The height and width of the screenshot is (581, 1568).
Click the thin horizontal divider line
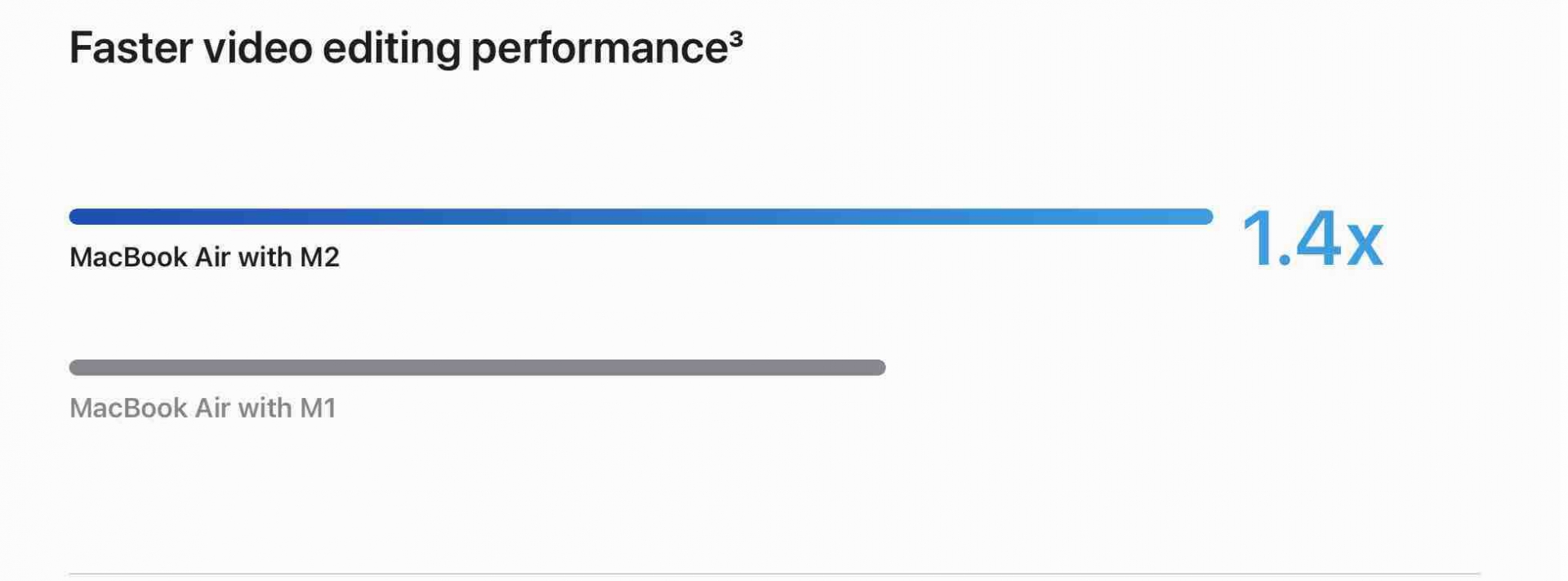774,574
